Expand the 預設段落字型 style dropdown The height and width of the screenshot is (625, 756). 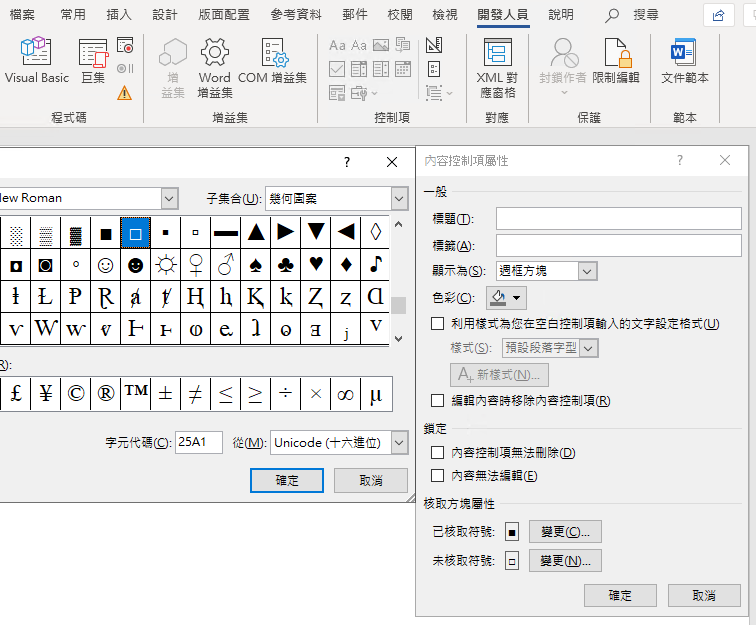point(588,348)
